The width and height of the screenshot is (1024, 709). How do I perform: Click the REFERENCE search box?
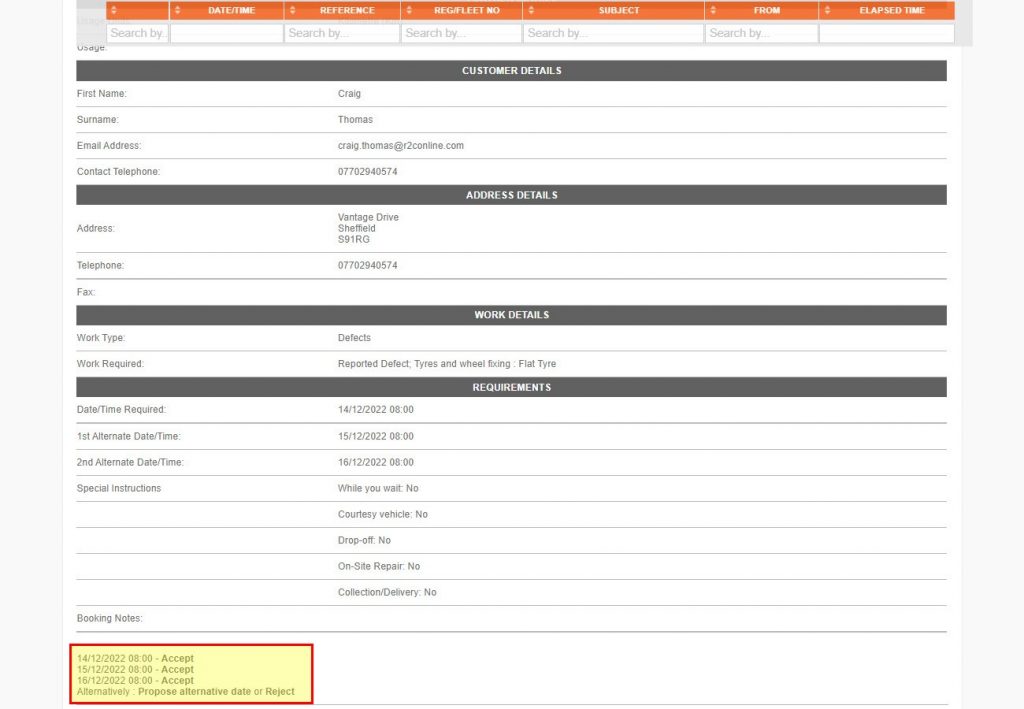[x=342, y=33]
